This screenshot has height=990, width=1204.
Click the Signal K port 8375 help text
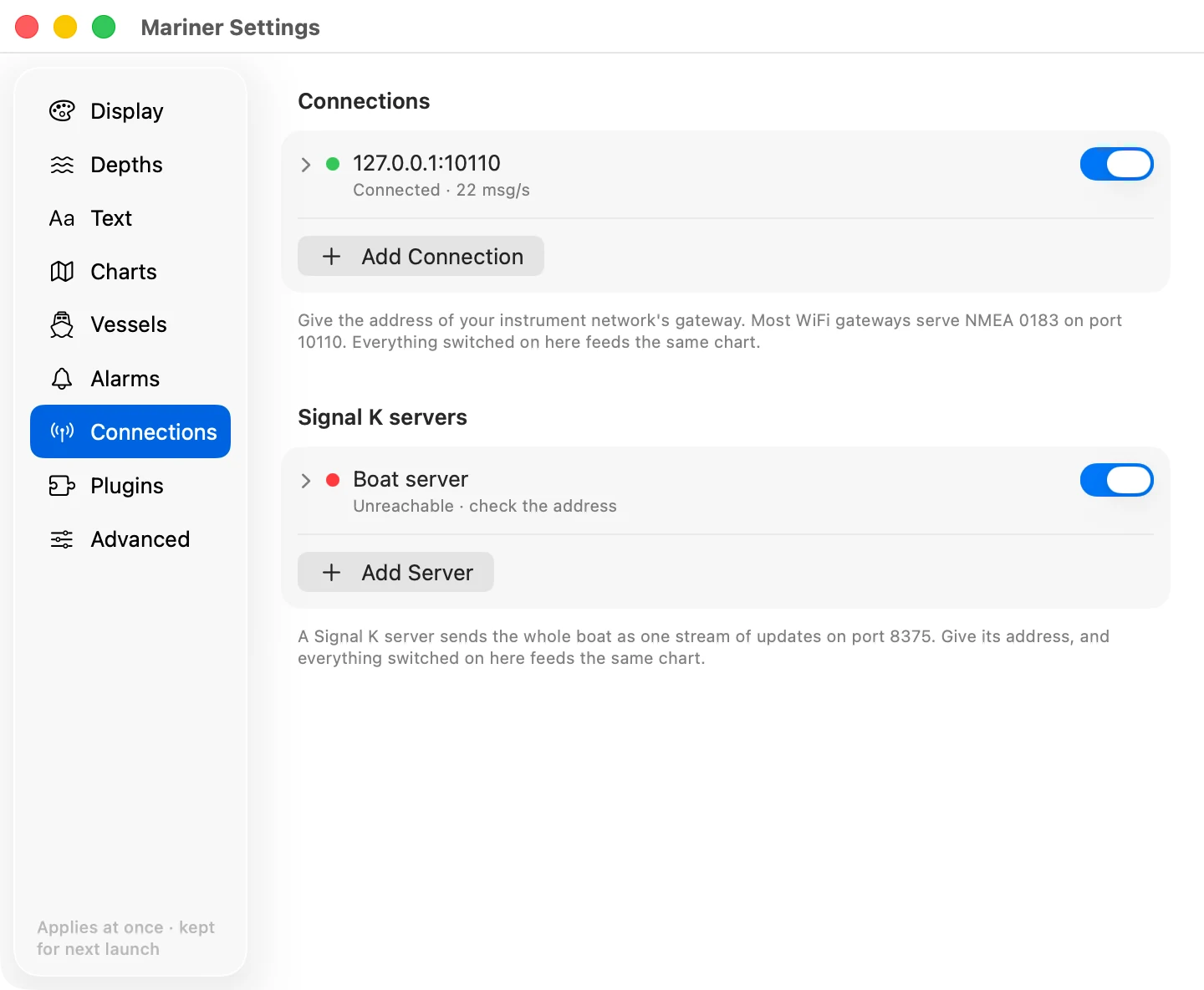pyautogui.click(x=703, y=647)
